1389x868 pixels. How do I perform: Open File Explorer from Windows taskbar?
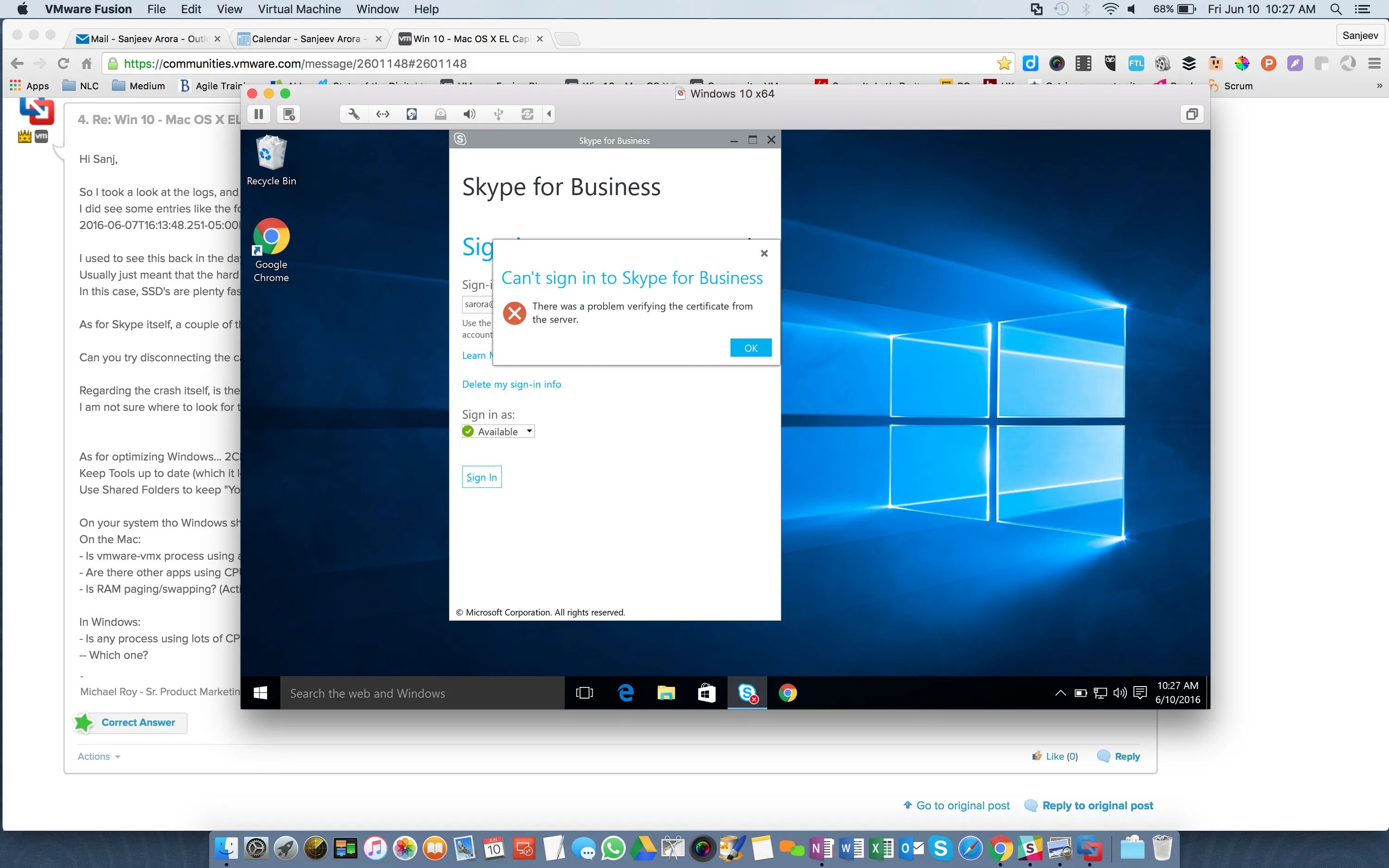(x=666, y=693)
